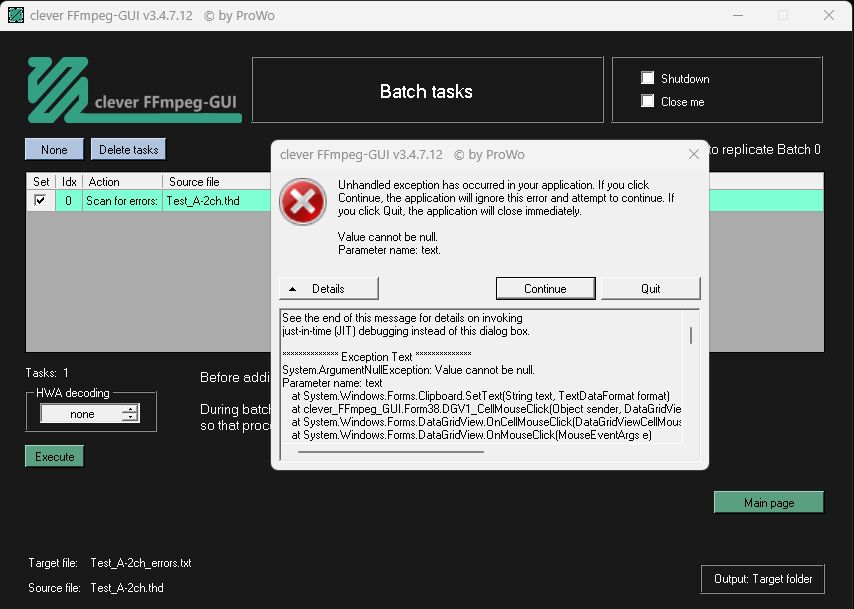Click Target file Test_A-2ch_errors.txt text
The image size is (854, 609).
coord(141,563)
